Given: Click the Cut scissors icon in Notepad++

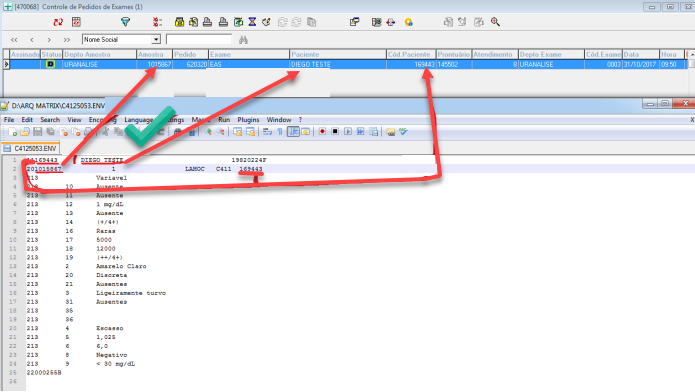Looking at the screenshot, I should coord(105,132).
